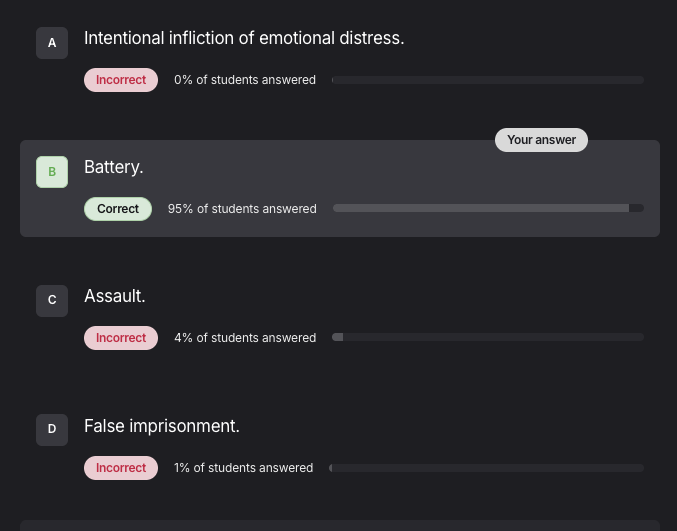Click '1% of students answered' text
The width and height of the screenshot is (677, 531).
pos(243,468)
